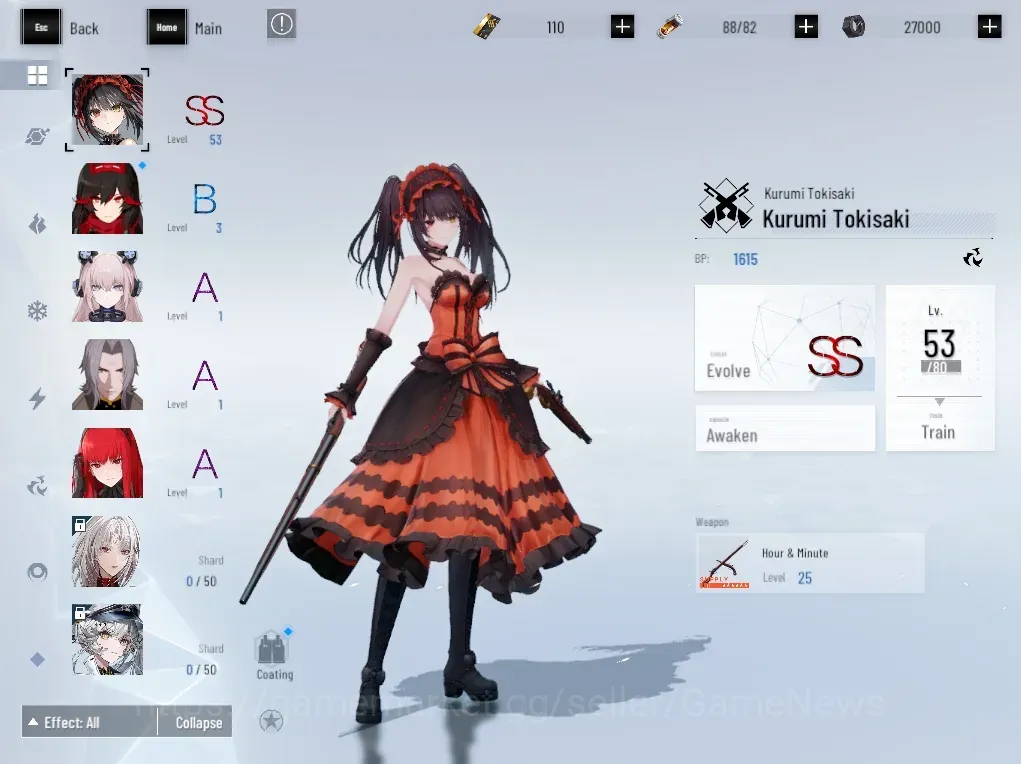Toggle the star favorite icon
Screen dimensions: 1021x764
271,720
